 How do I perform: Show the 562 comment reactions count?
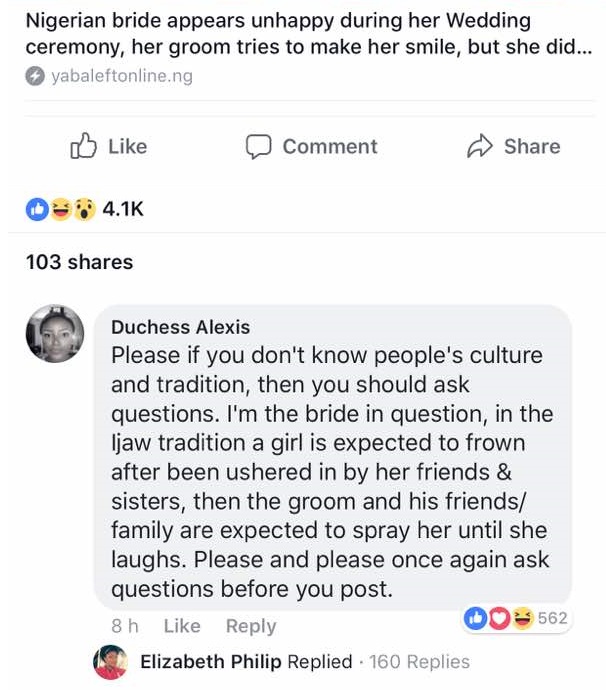coord(552,618)
